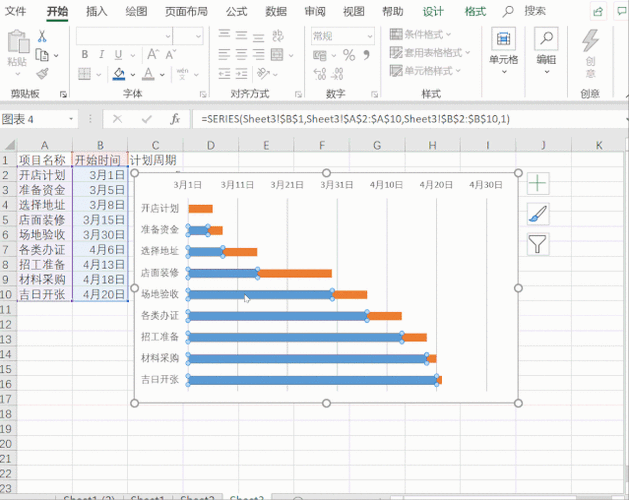629x500 pixels.
Task: Click the text orientation icon
Action: [263, 73]
